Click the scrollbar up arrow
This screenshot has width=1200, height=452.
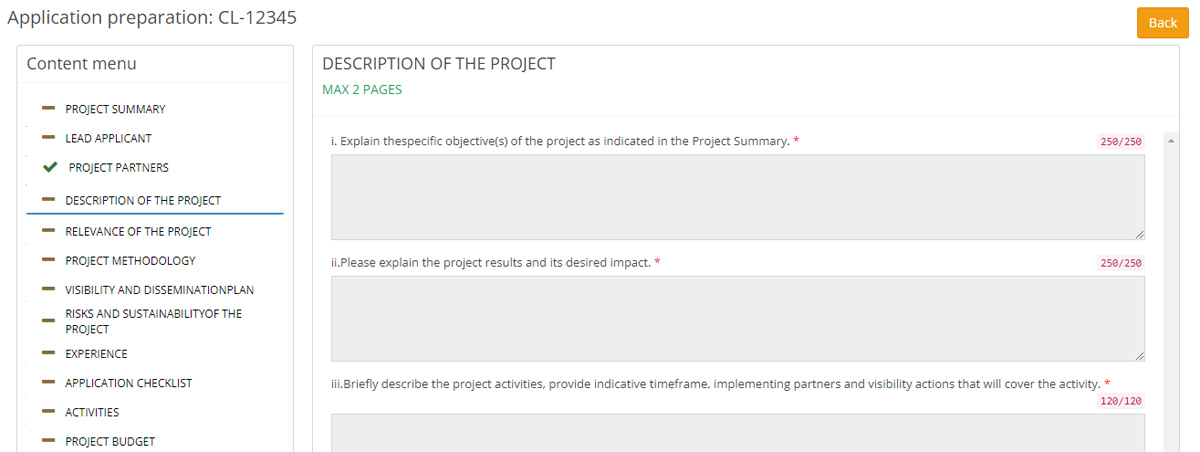point(1171,140)
